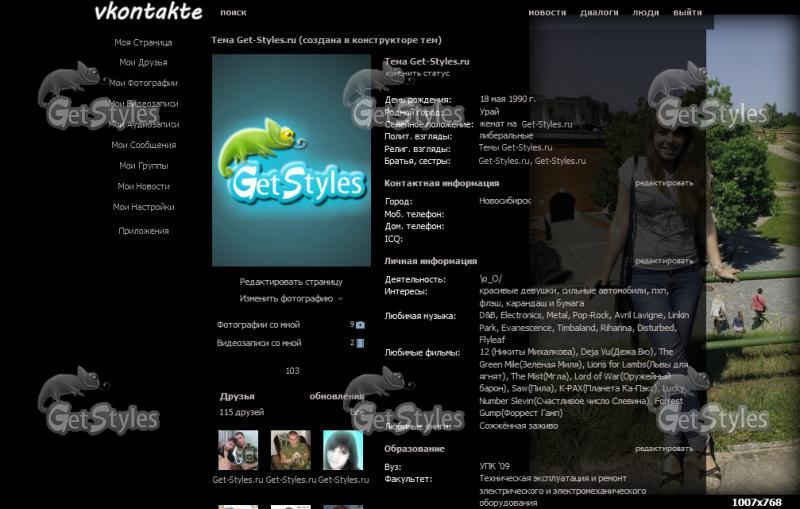Click 12 (Никиты Михалкова) film link

point(528,352)
